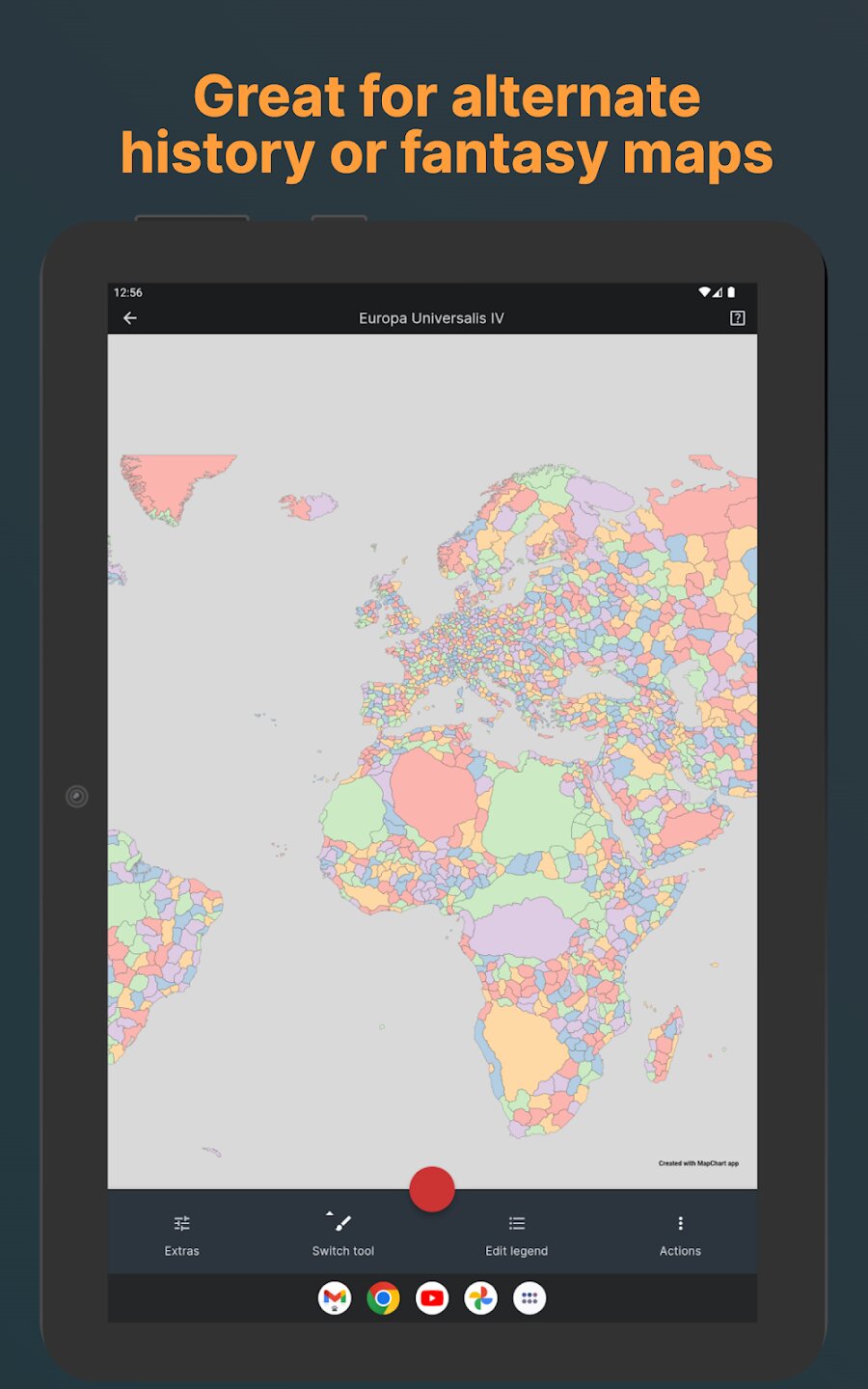This screenshot has width=868, height=1389.
Task: Select the Madagascar island on the map
Action: pyautogui.click(x=665, y=1044)
